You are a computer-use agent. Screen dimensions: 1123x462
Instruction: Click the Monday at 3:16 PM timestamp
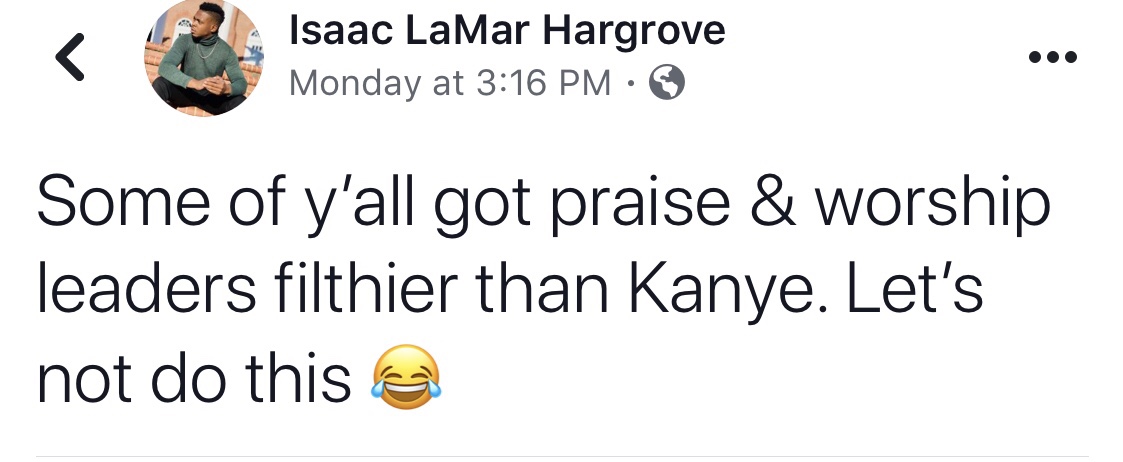coord(449,84)
